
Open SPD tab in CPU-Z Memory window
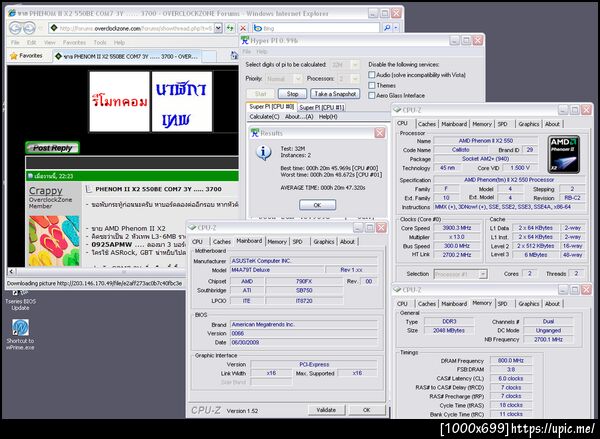point(502,304)
